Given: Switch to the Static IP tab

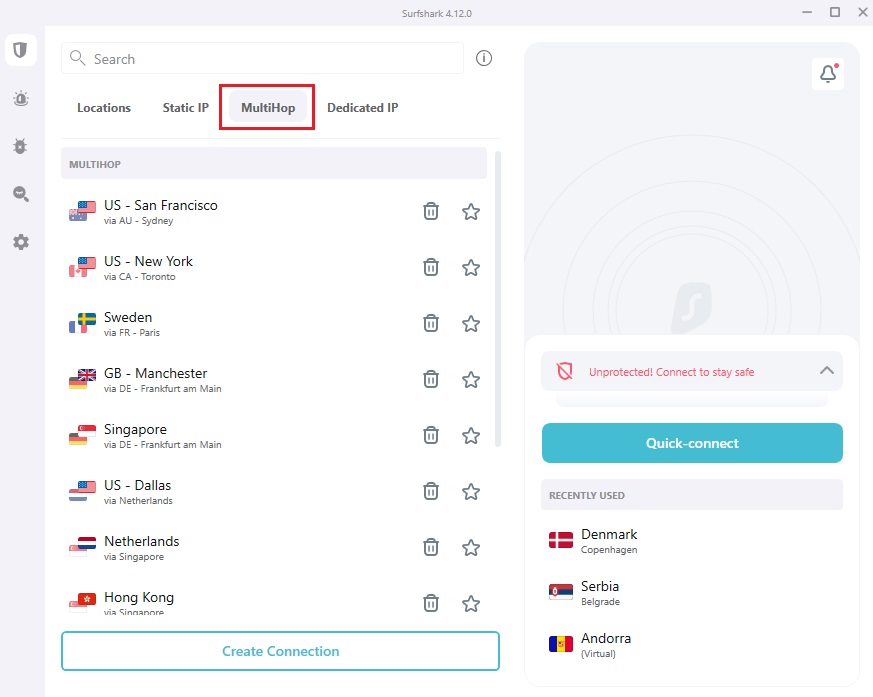Looking at the screenshot, I should (185, 108).
